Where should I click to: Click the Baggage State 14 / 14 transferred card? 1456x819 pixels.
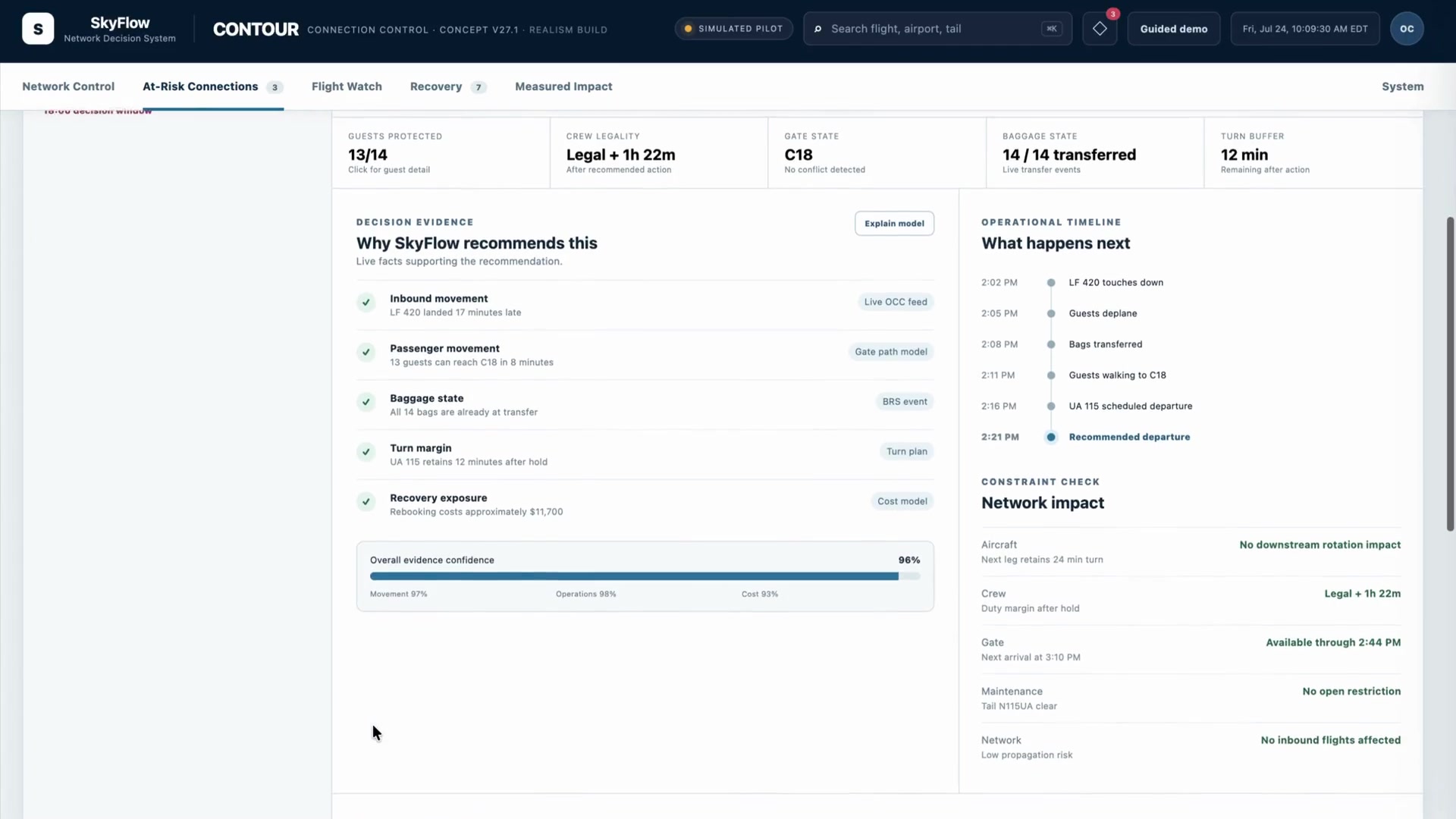[x=1094, y=153]
